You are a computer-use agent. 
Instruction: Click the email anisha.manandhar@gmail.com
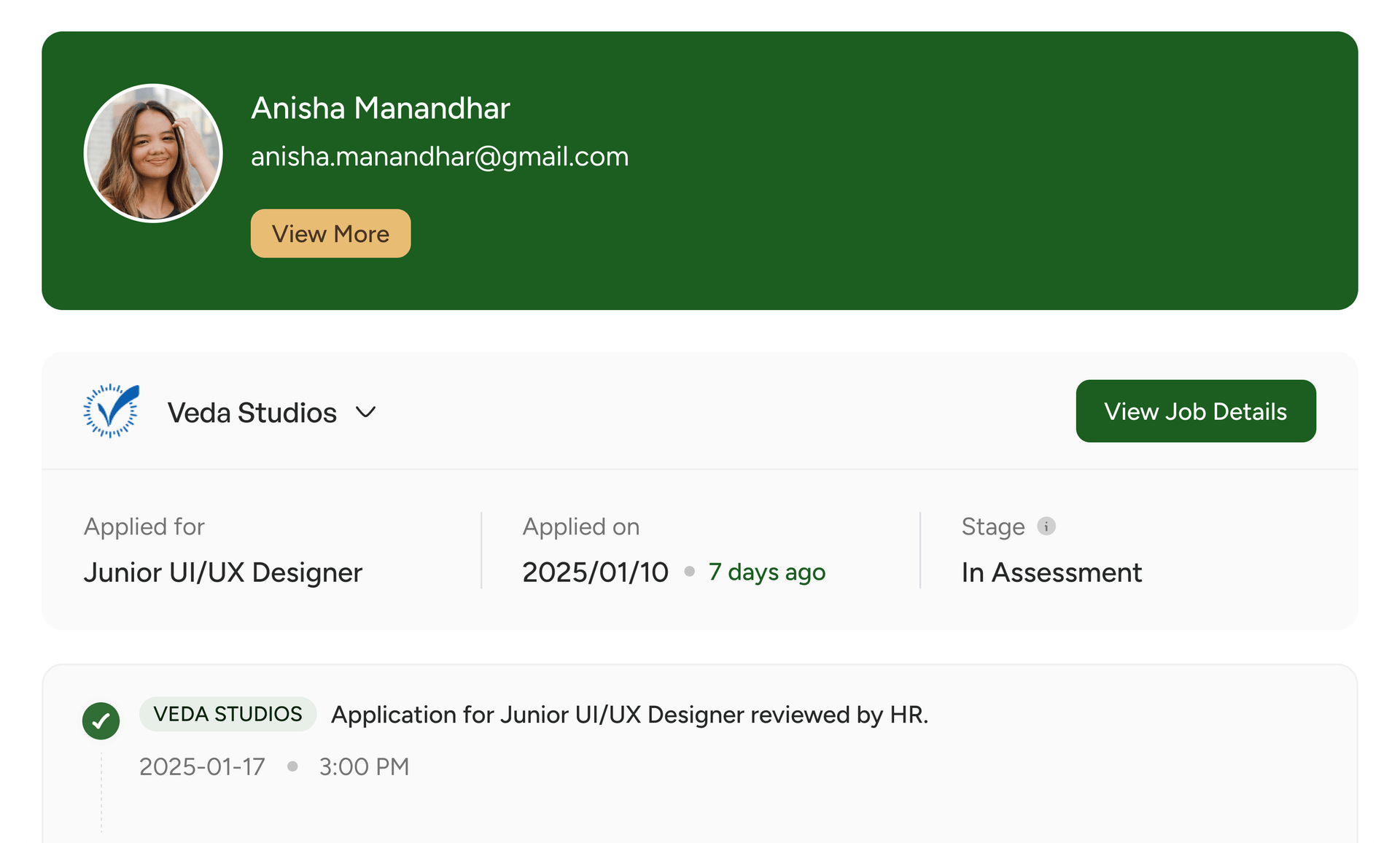439,156
